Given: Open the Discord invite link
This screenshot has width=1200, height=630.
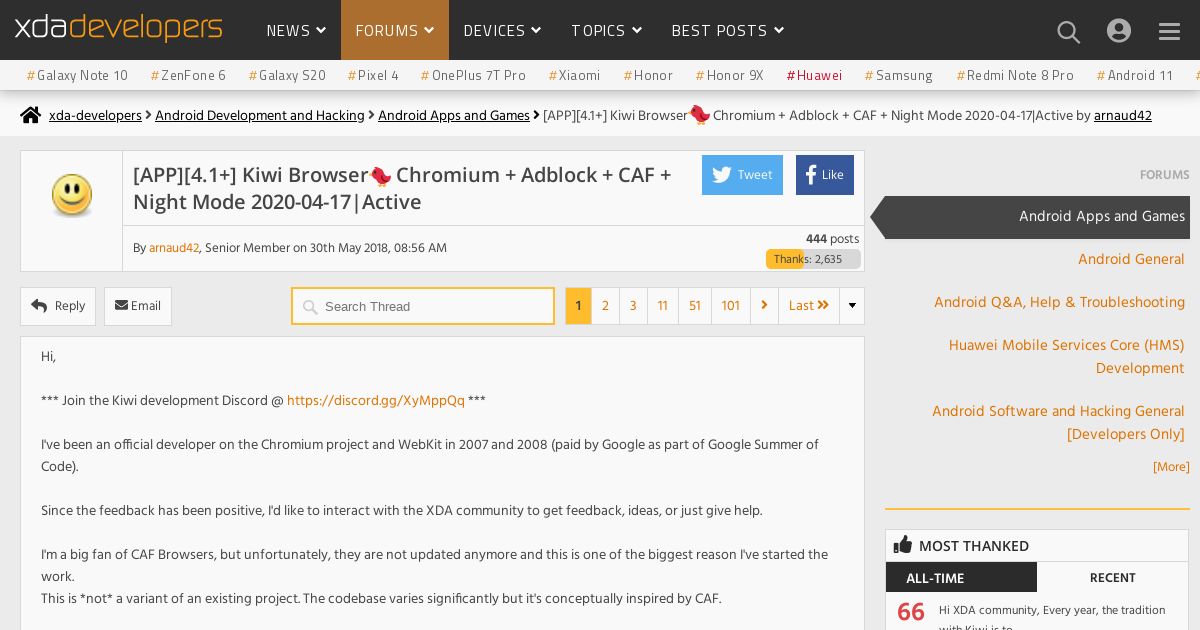Looking at the screenshot, I should click(x=376, y=401).
